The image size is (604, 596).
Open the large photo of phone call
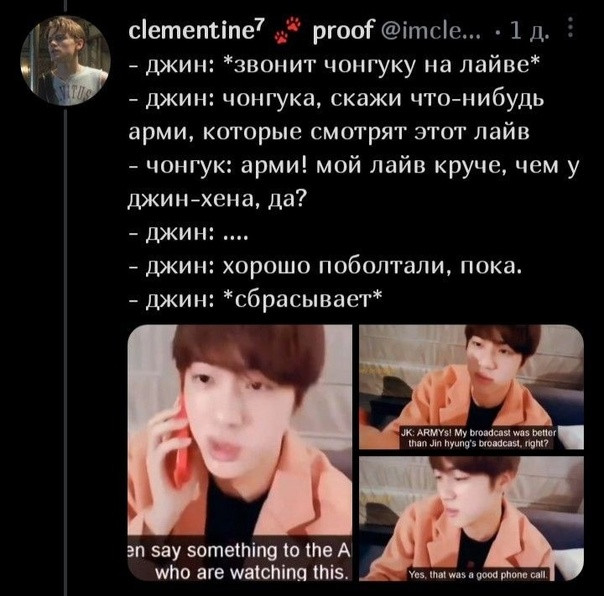tap(240, 453)
